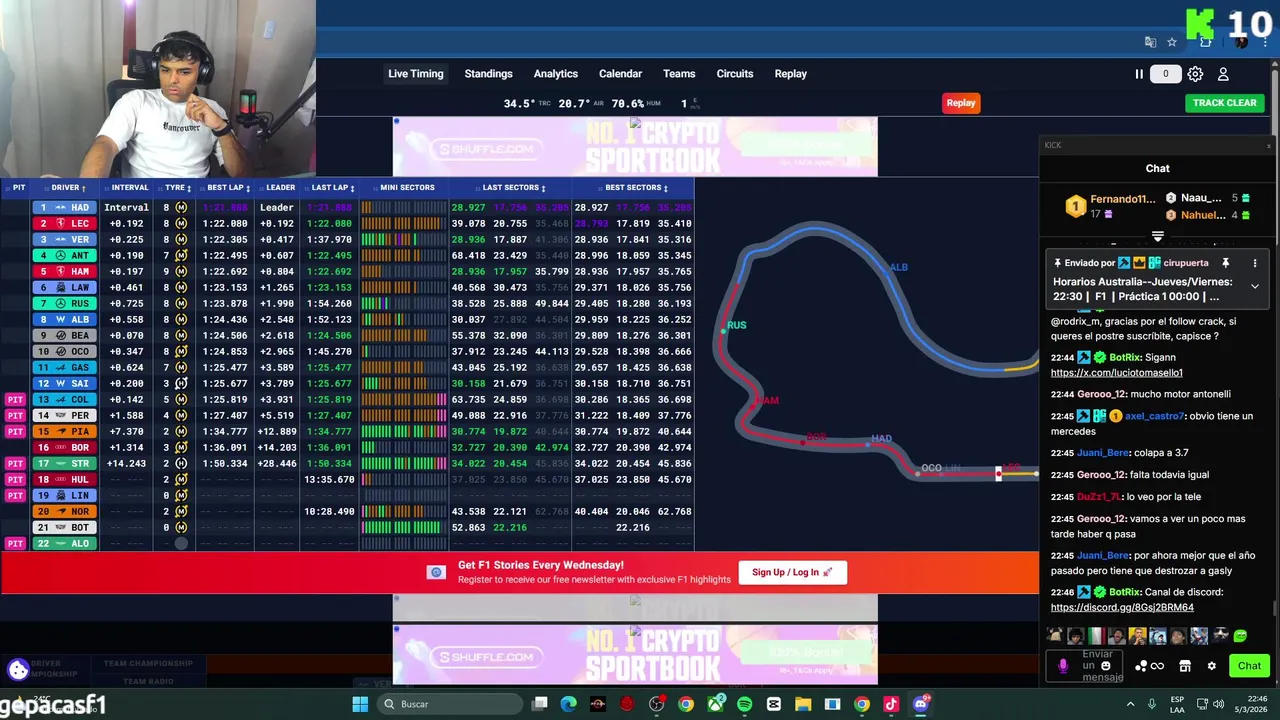Select driver LEC in the timing table
This screenshot has width=1280, height=720.
pyautogui.click(x=63, y=223)
